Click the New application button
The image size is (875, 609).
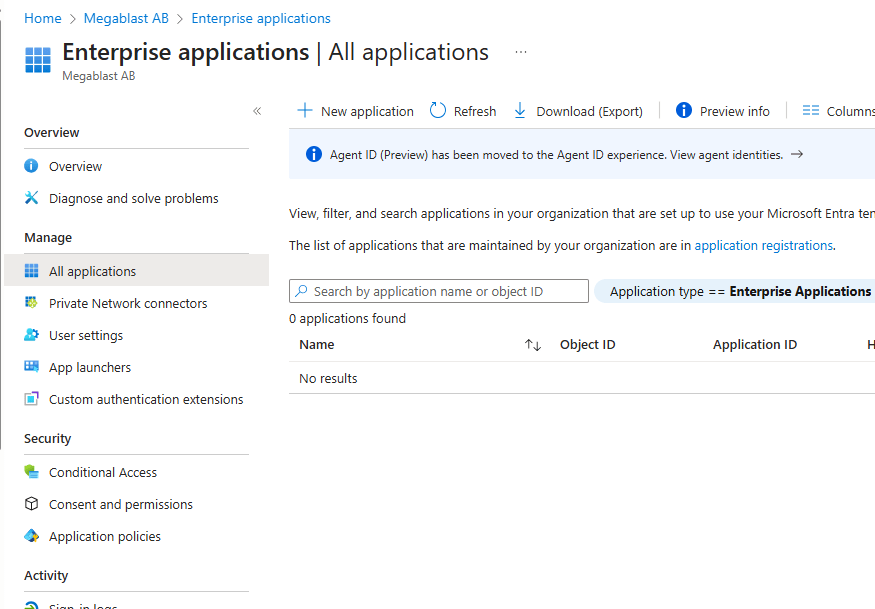356,111
